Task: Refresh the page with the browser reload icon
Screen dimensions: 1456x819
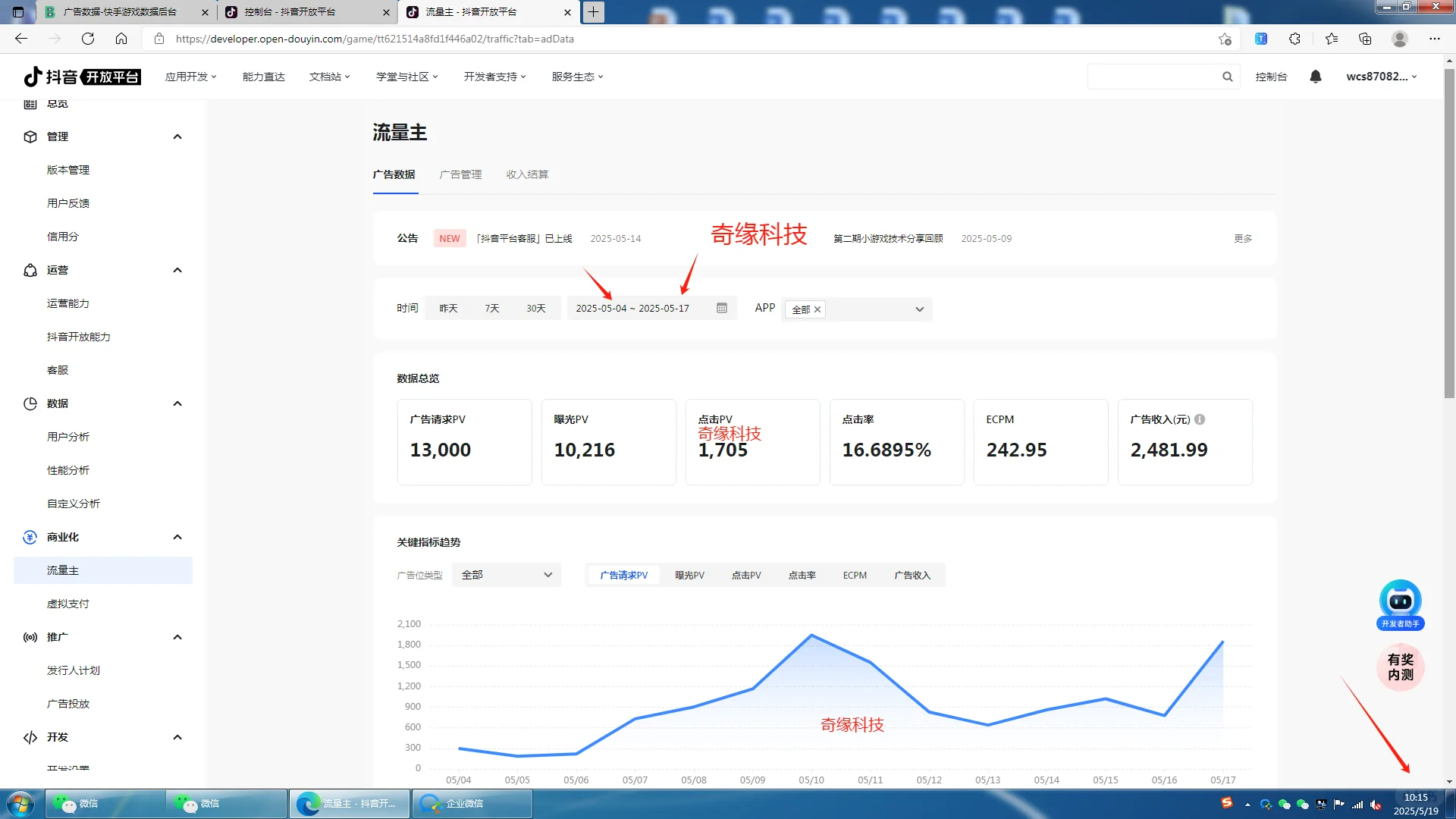Action: pos(87,38)
